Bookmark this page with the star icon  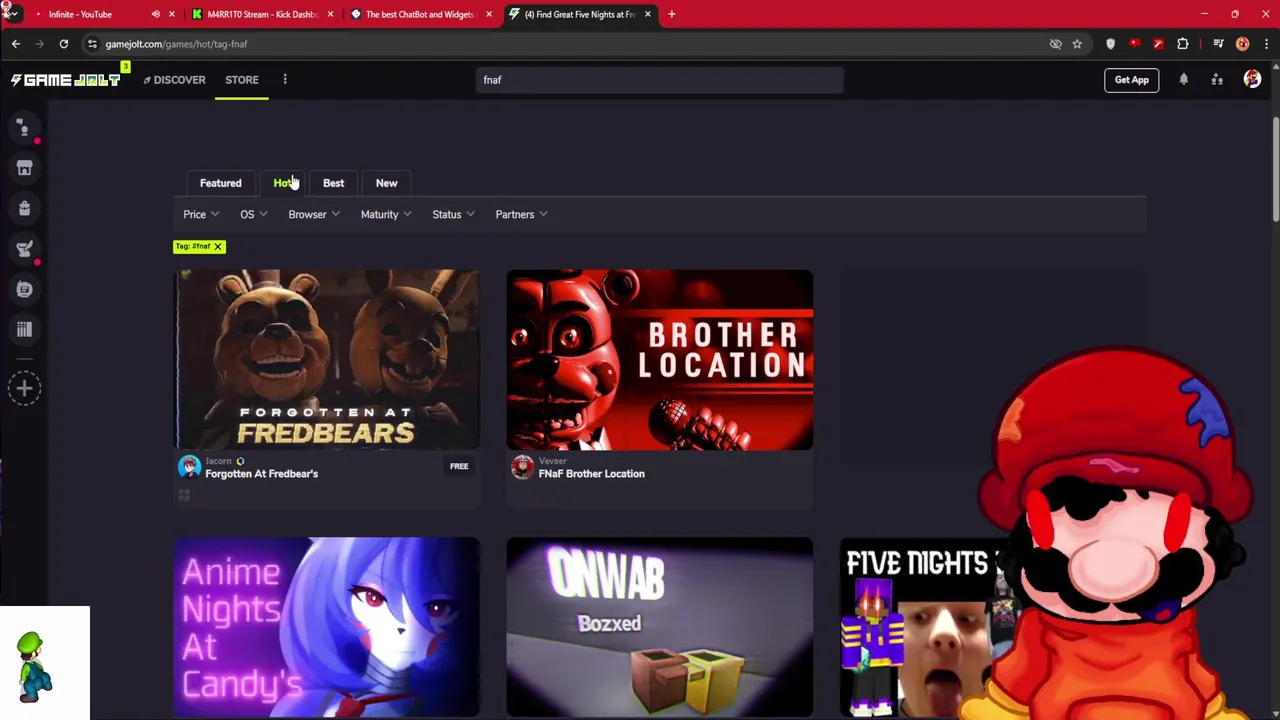1077,44
